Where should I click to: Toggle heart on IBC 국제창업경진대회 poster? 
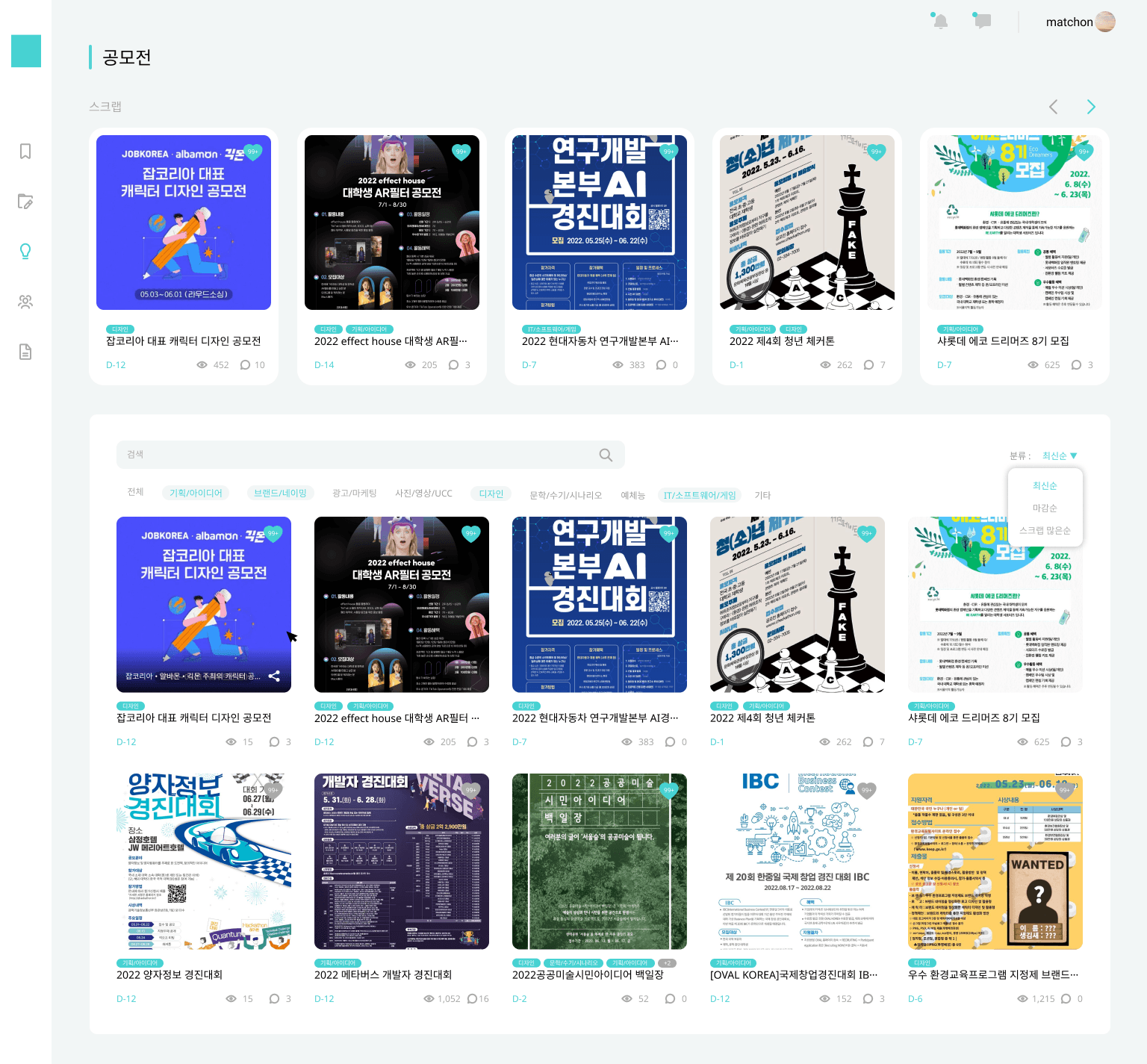tap(867, 791)
